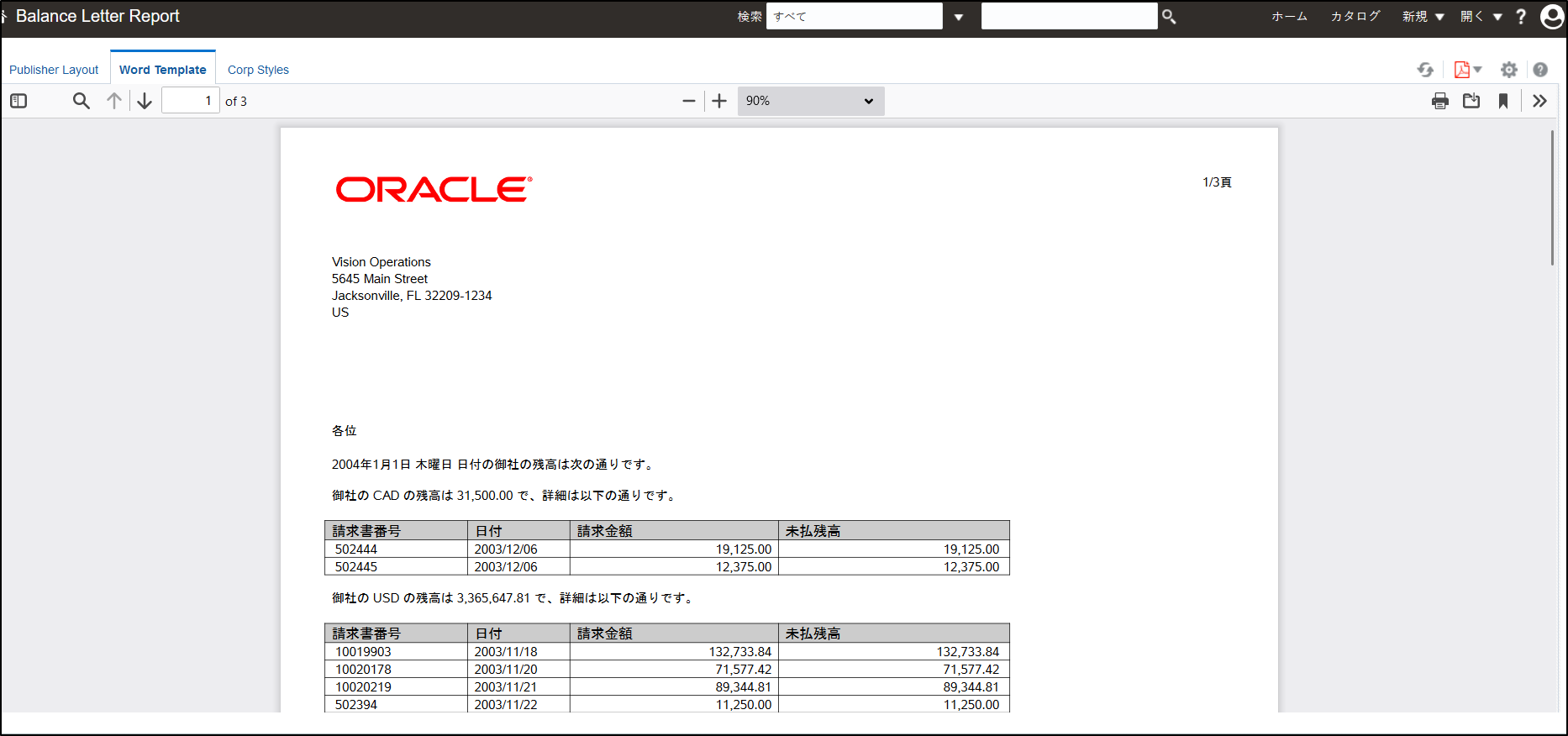Click the search text input box
The image size is (1568, 736).
pyautogui.click(x=1069, y=16)
